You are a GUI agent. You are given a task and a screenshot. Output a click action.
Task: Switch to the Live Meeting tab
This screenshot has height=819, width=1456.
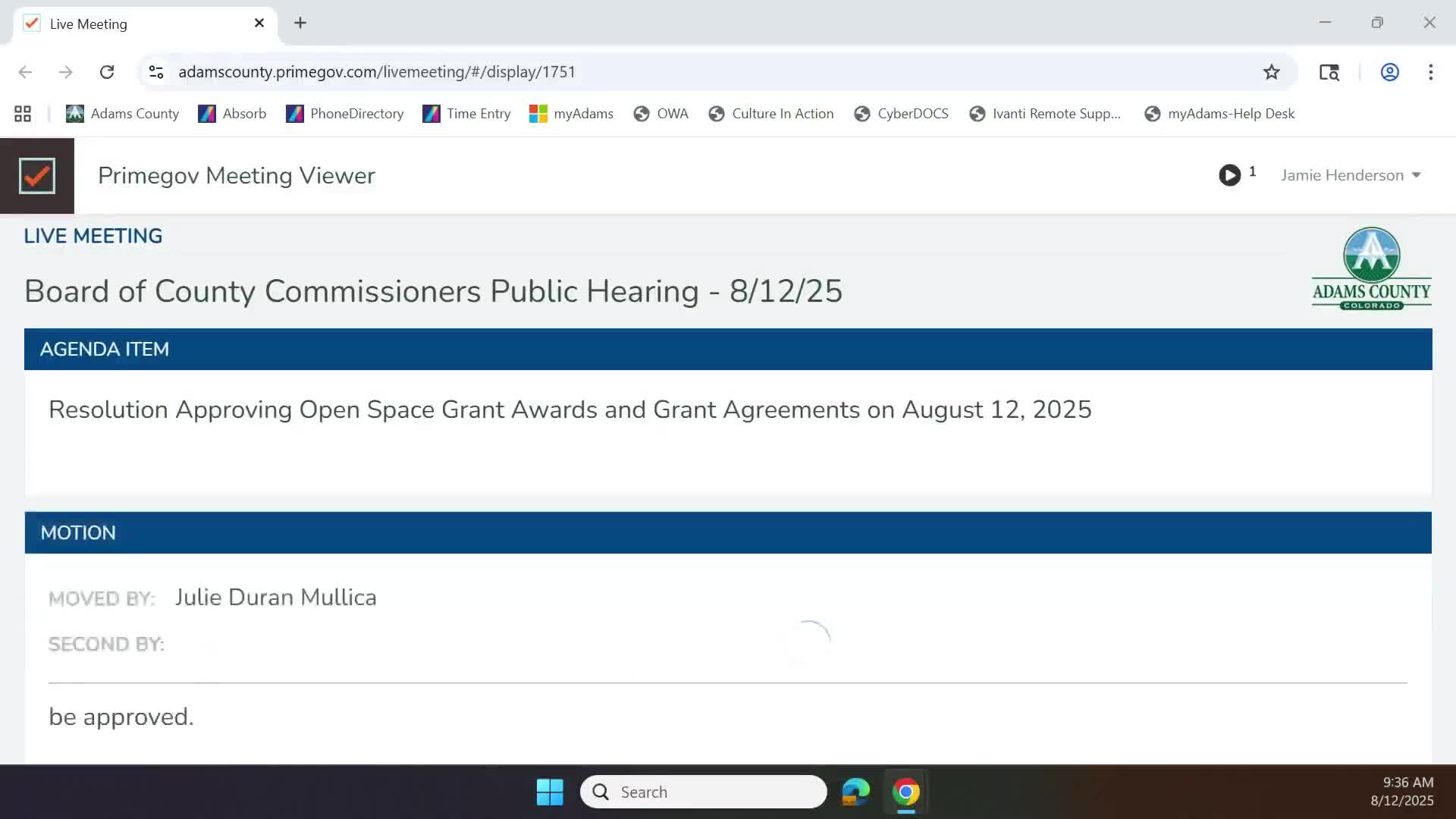pos(136,24)
